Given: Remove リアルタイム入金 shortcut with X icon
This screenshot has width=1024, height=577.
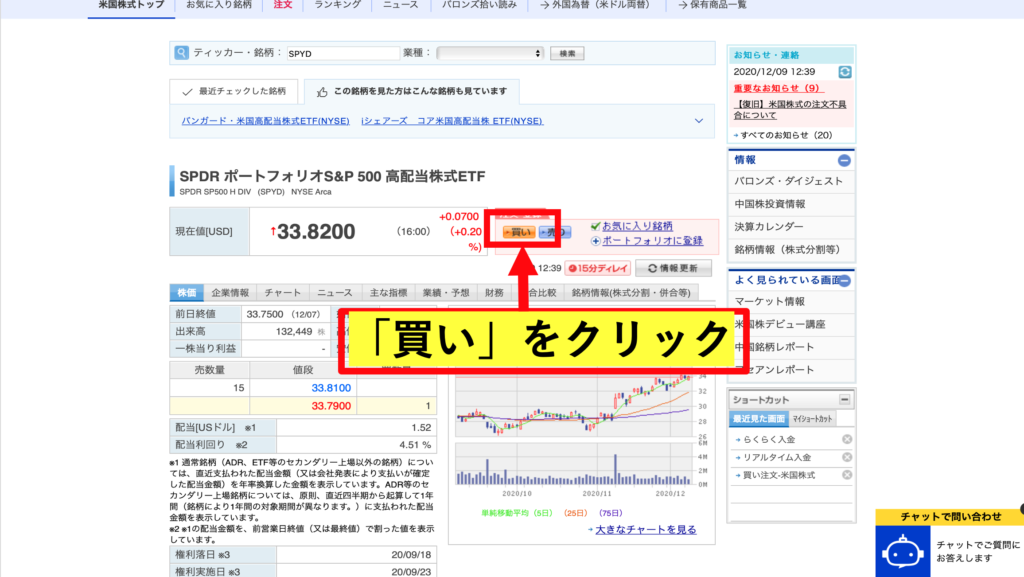Looking at the screenshot, I should (x=847, y=457).
